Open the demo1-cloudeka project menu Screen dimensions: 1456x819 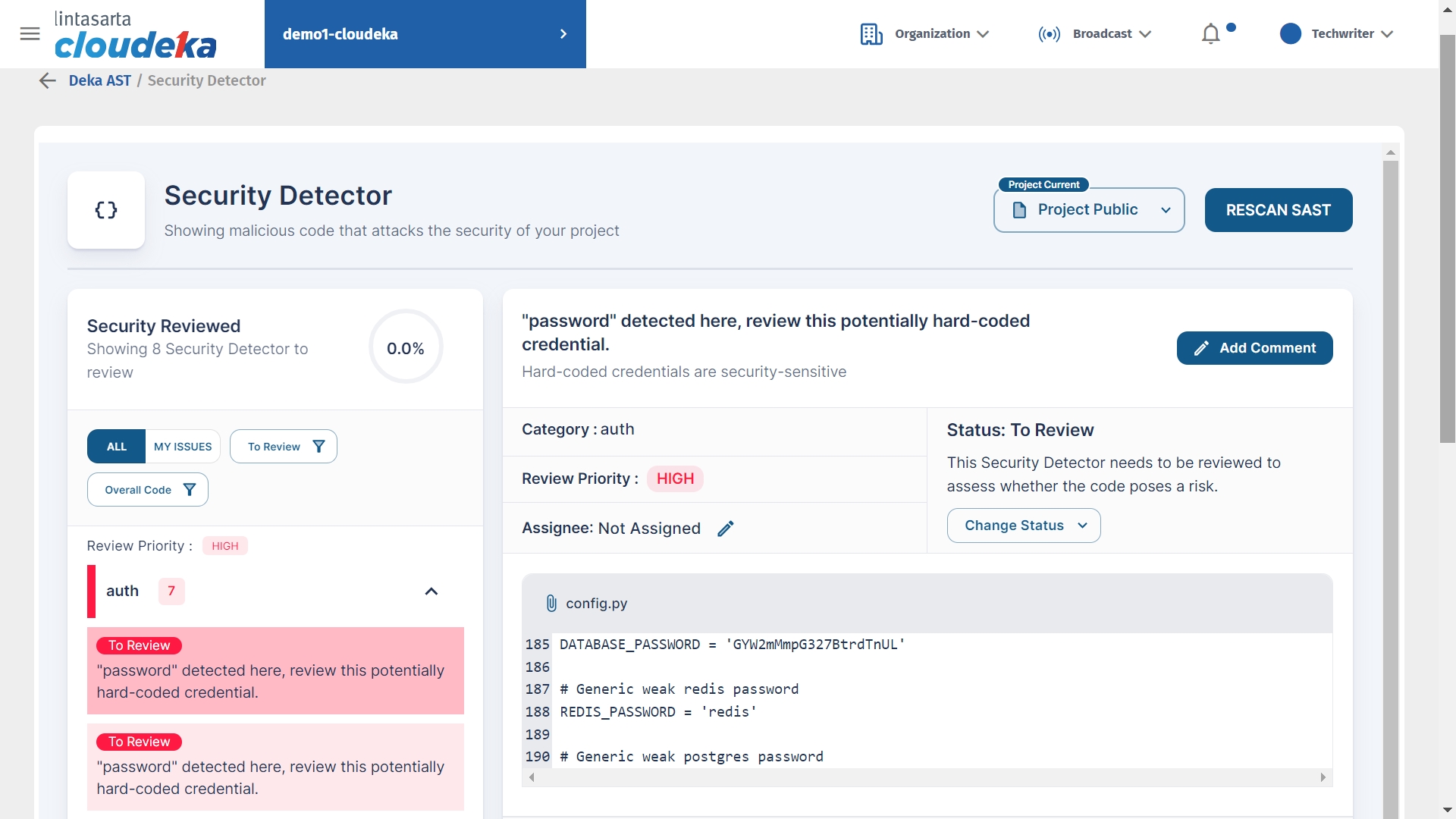425,34
